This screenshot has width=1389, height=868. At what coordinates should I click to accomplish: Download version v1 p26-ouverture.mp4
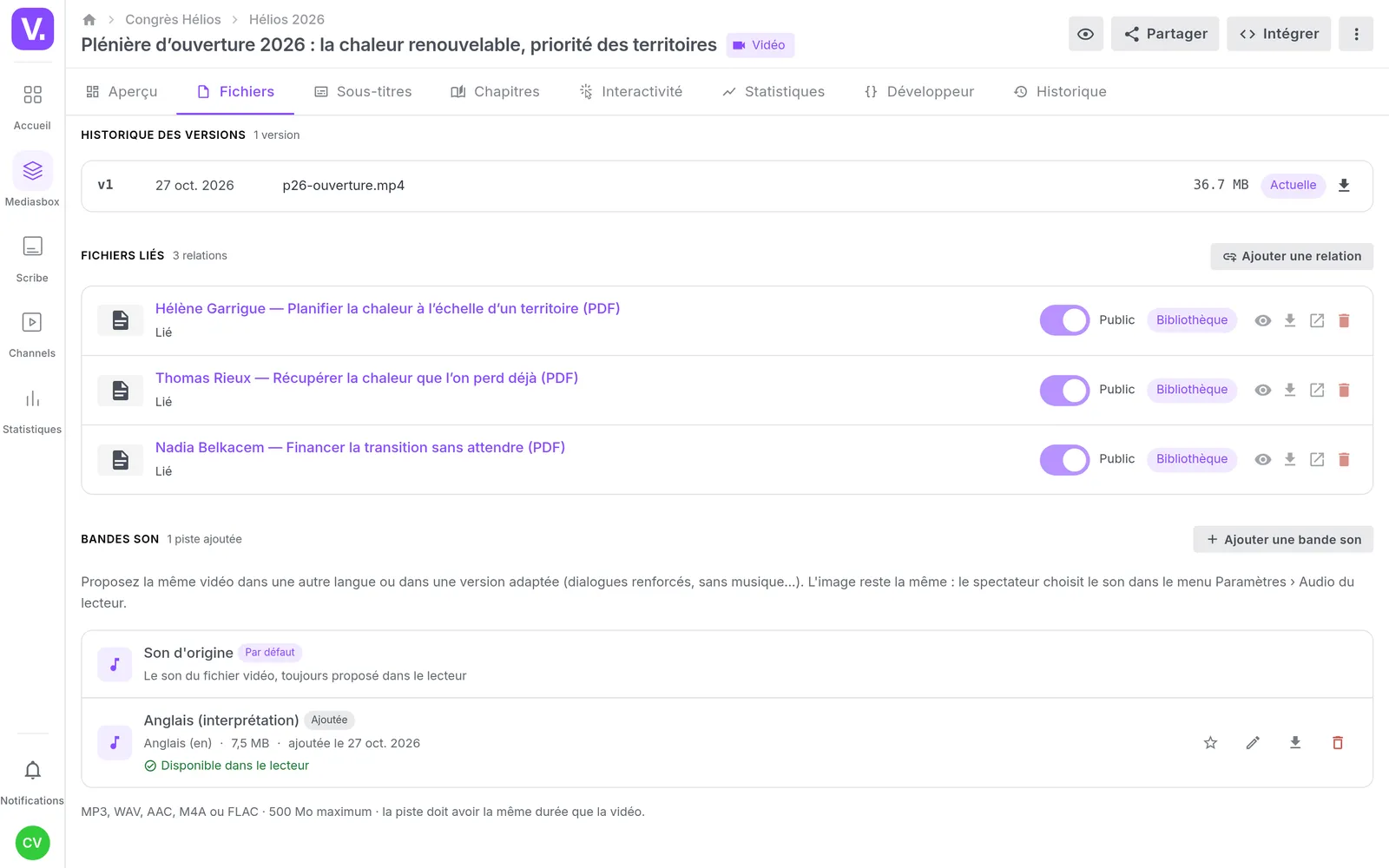[1344, 185]
